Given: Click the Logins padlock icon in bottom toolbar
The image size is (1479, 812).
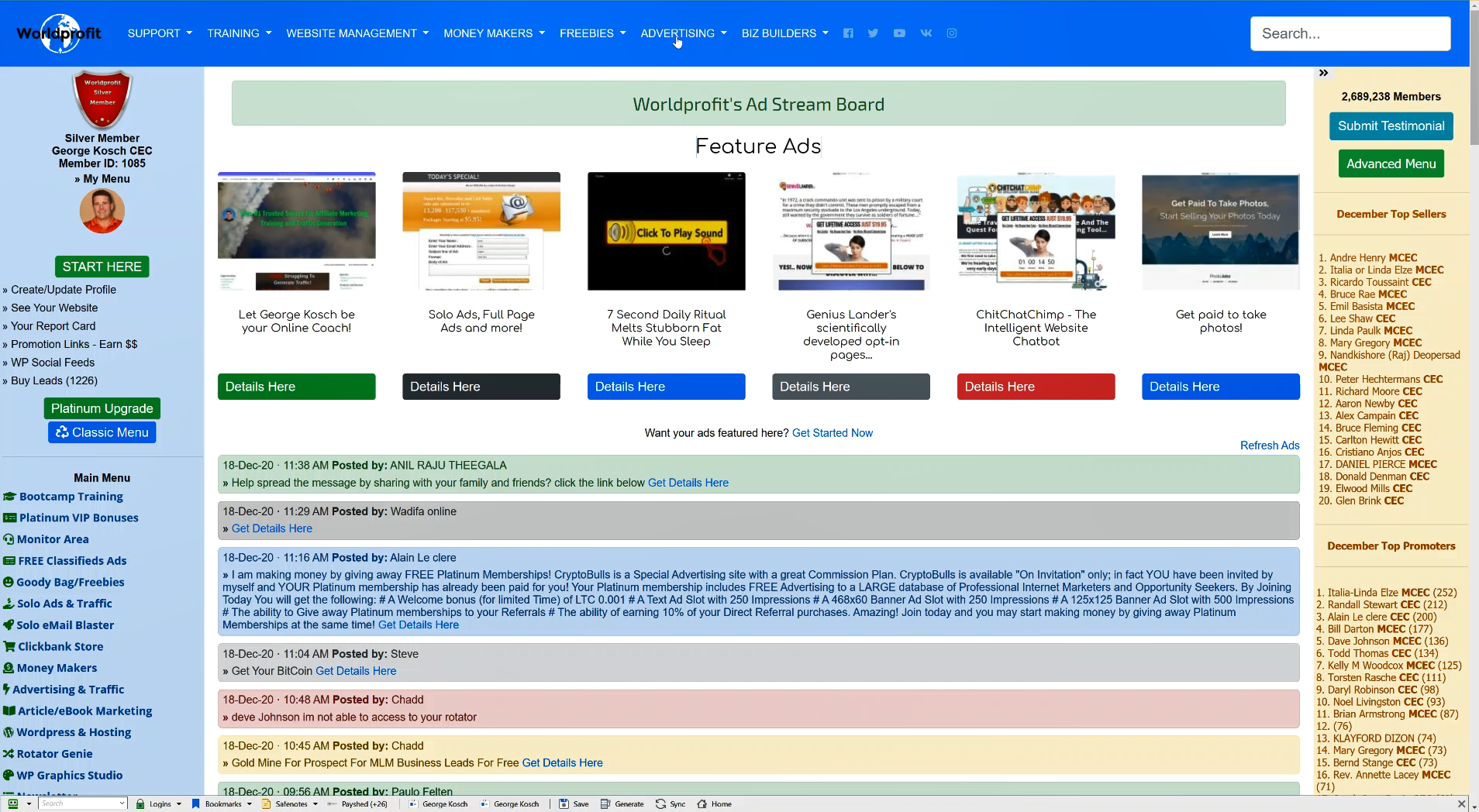Looking at the screenshot, I should (x=140, y=803).
